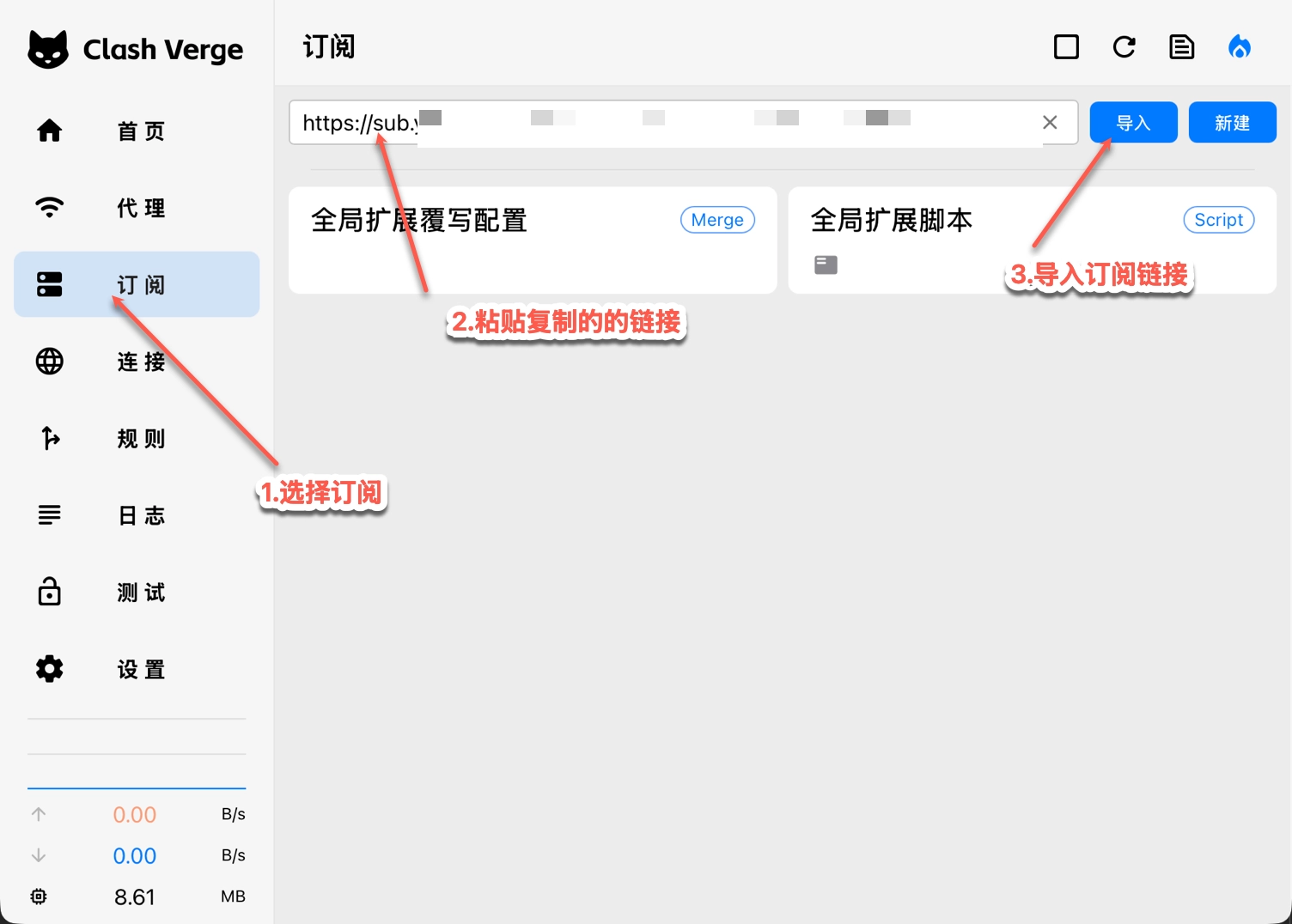Go to 代理 proxies section
Image resolution: width=1292 pixels, height=924 pixels.
coord(137,207)
